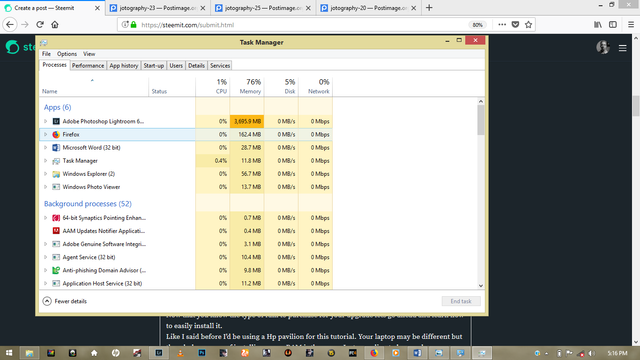Sort processes by Memory column header
The height and width of the screenshot is (360, 640).
pos(247,86)
